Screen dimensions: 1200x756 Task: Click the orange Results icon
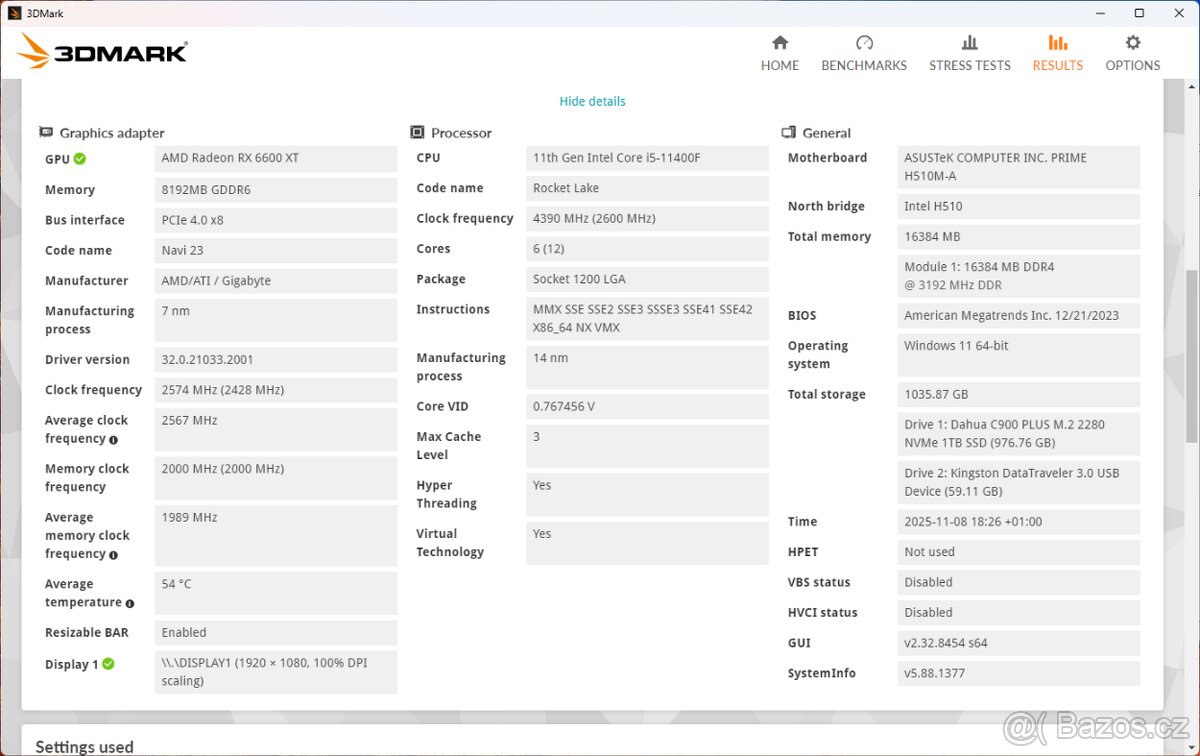pyautogui.click(x=1057, y=43)
